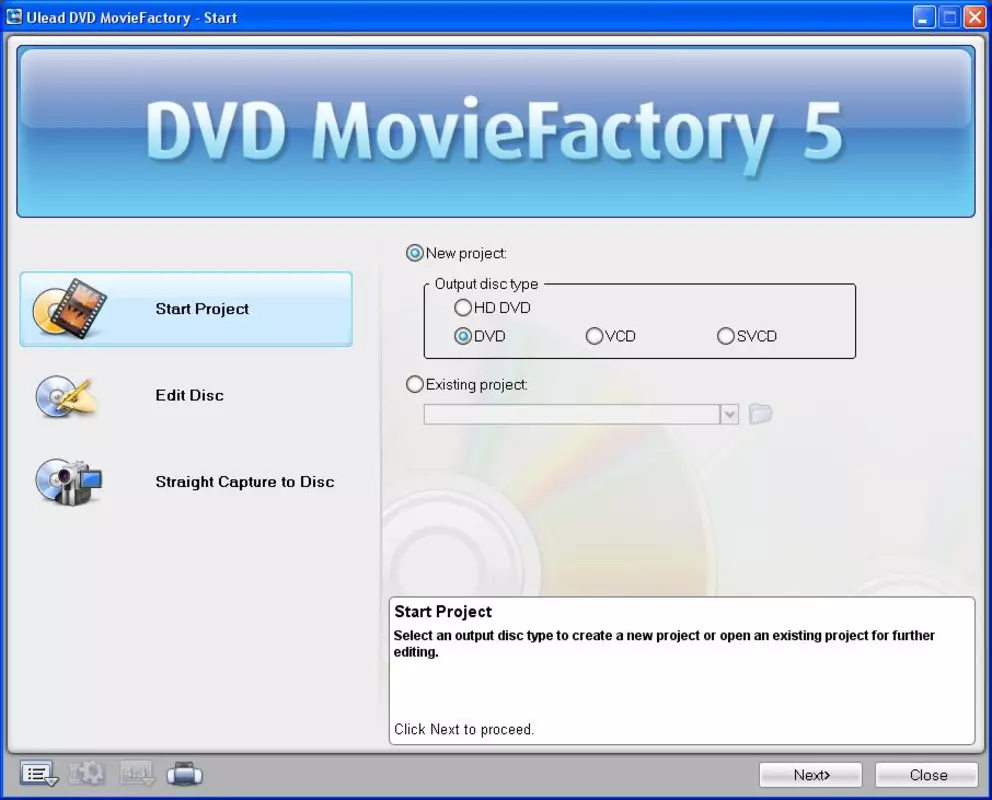Select the Existing project radio button
Viewport: 992px width, 800px height.
click(x=414, y=385)
